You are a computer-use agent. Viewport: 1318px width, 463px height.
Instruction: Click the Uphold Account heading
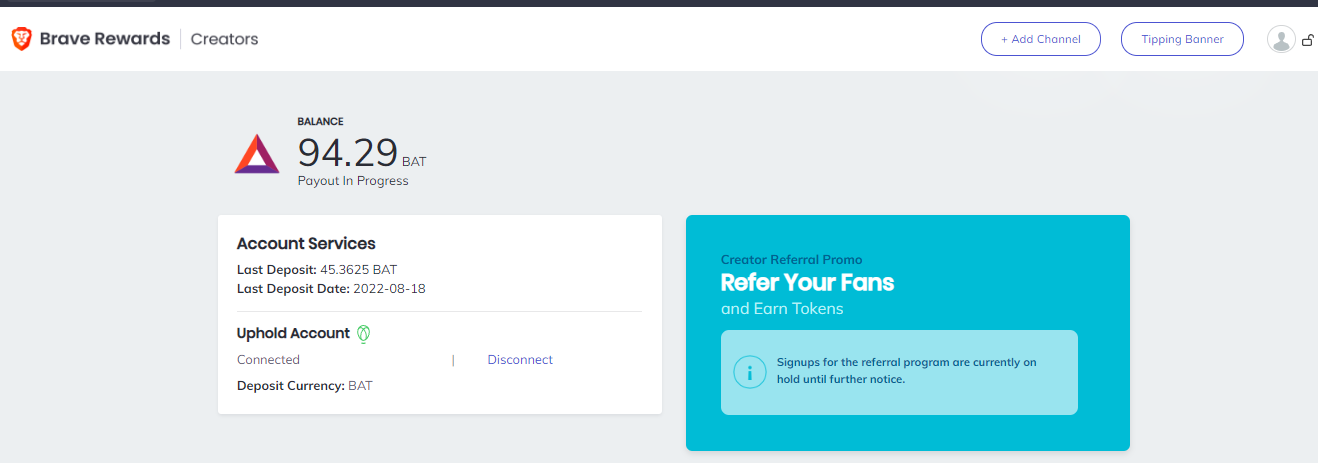coord(293,334)
